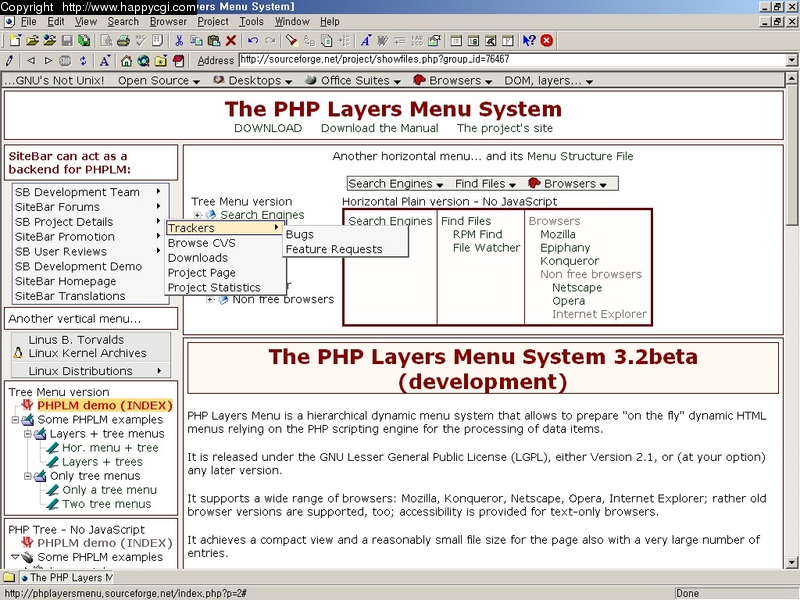Collapse the Layers + tree menus node

click(28, 434)
